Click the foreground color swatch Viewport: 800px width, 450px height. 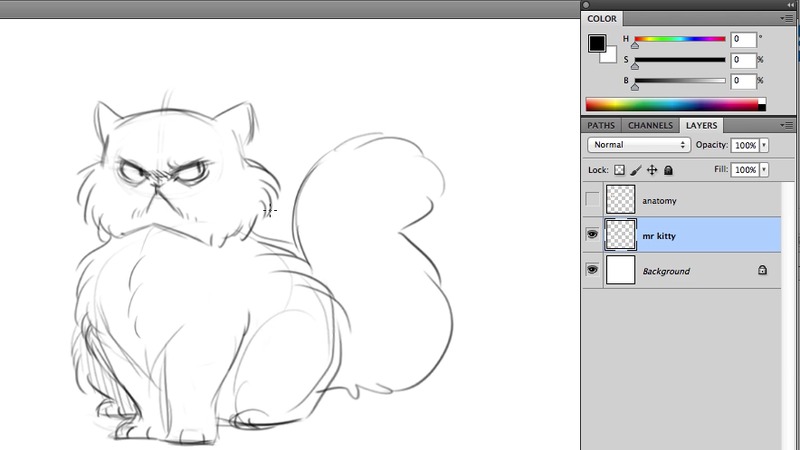[596, 43]
